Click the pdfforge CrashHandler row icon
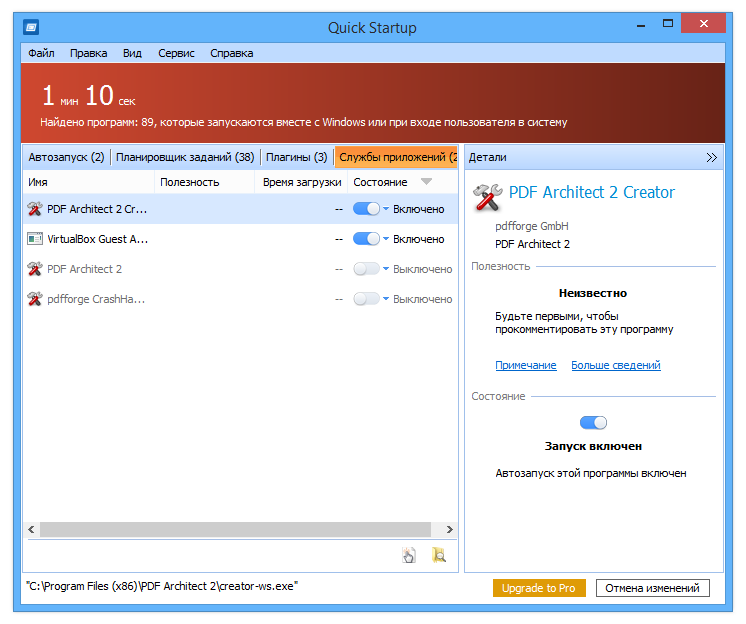746x624 pixels. [x=35, y=299]
